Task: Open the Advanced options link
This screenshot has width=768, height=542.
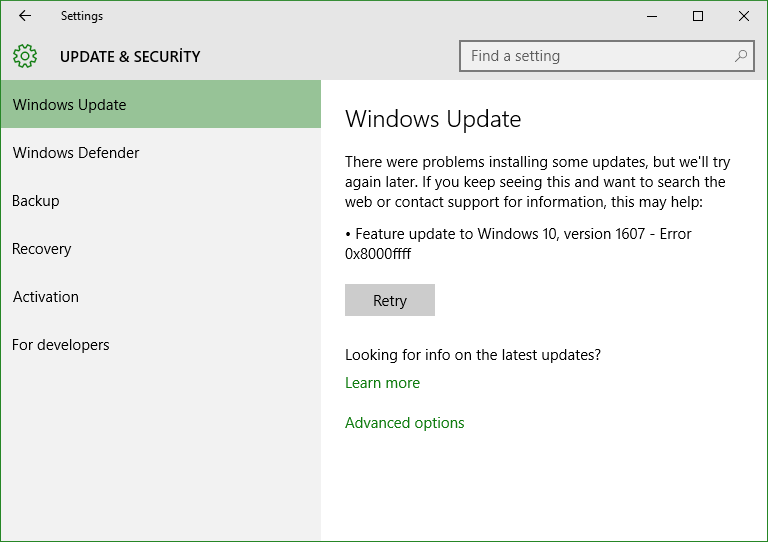Action: click(x=404, y=423)
